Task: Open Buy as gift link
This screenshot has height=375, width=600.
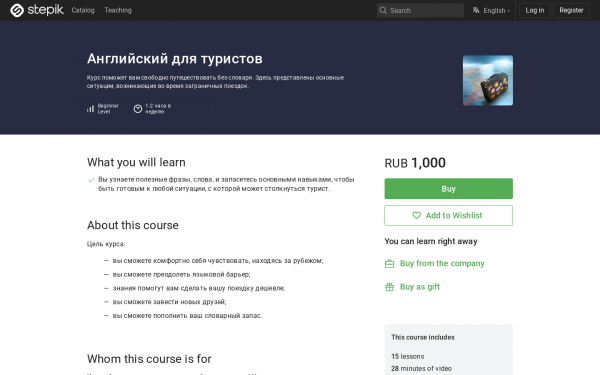Action: coord(420,287)
